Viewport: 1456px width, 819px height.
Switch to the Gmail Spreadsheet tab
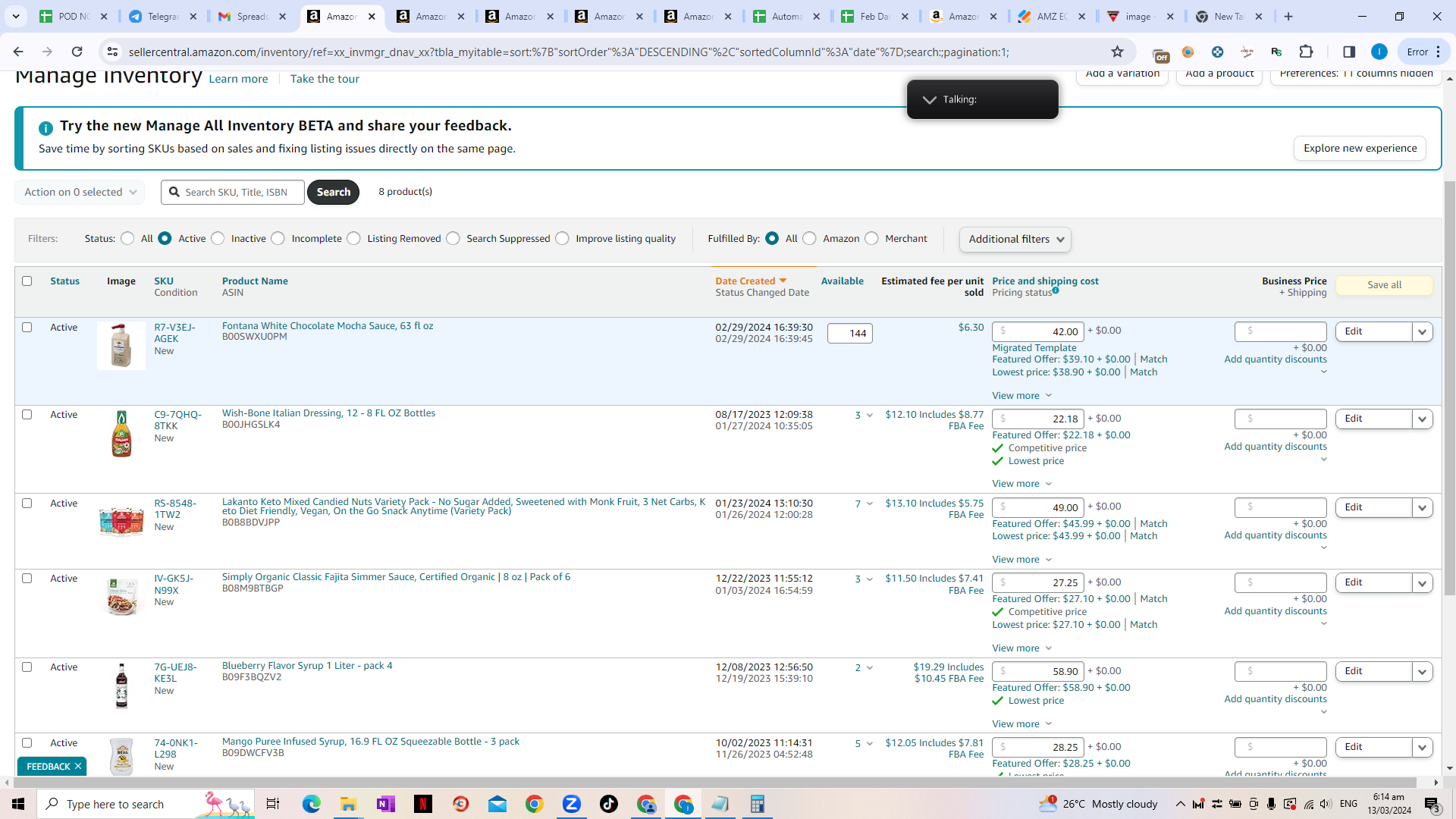click(253, 16)
